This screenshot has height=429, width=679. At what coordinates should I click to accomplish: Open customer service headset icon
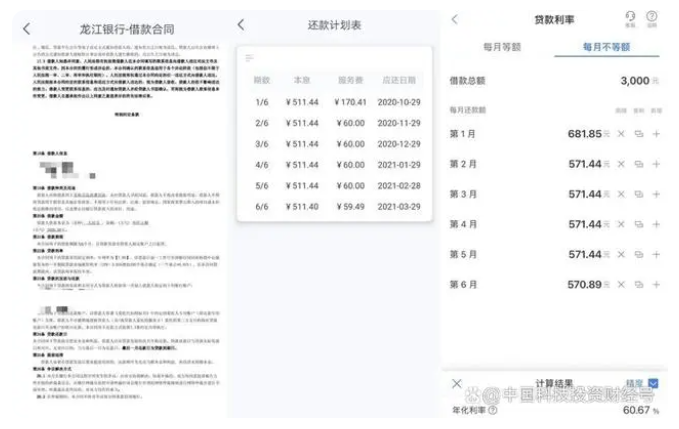tap(630, 17)
